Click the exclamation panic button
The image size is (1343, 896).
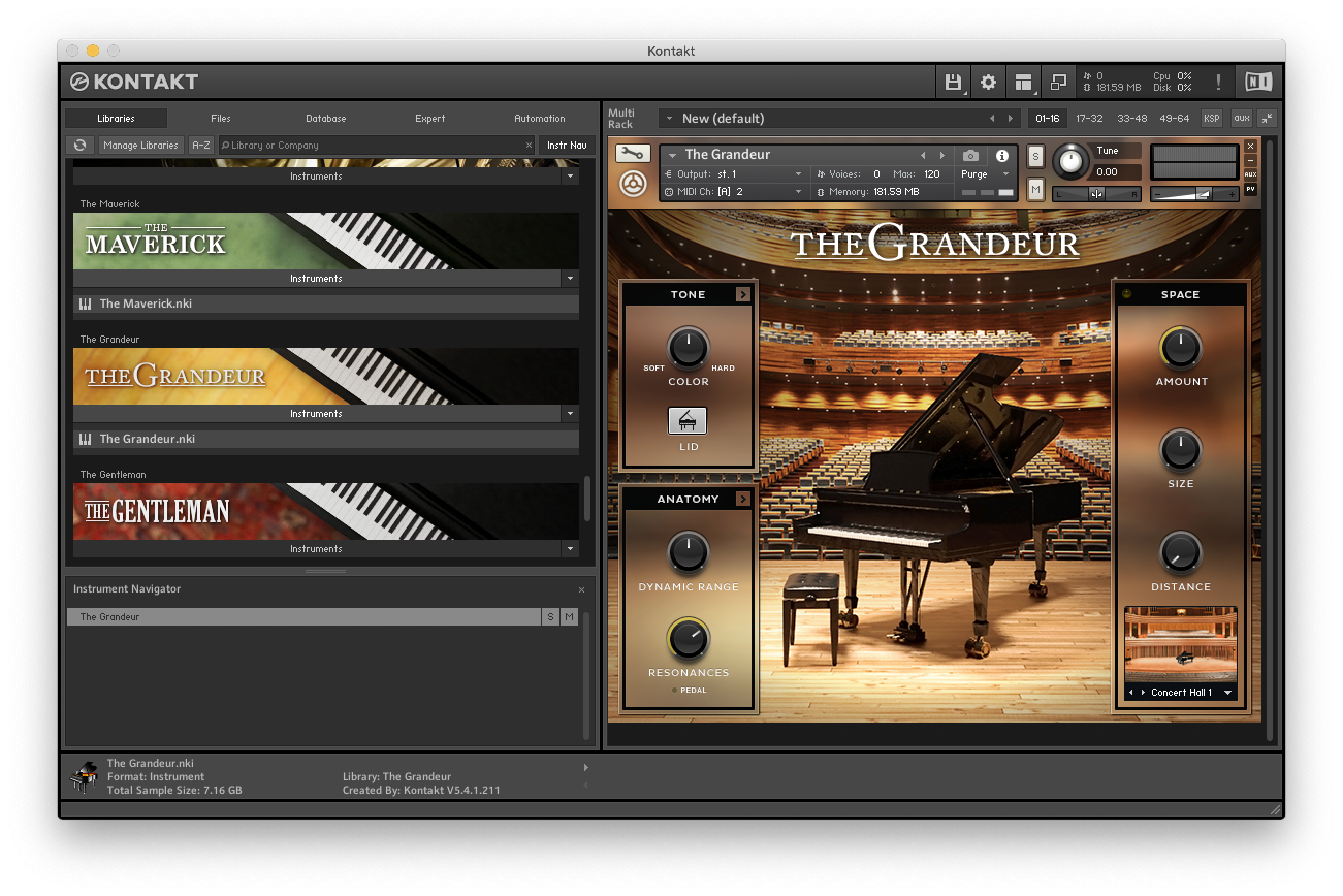1219,82
